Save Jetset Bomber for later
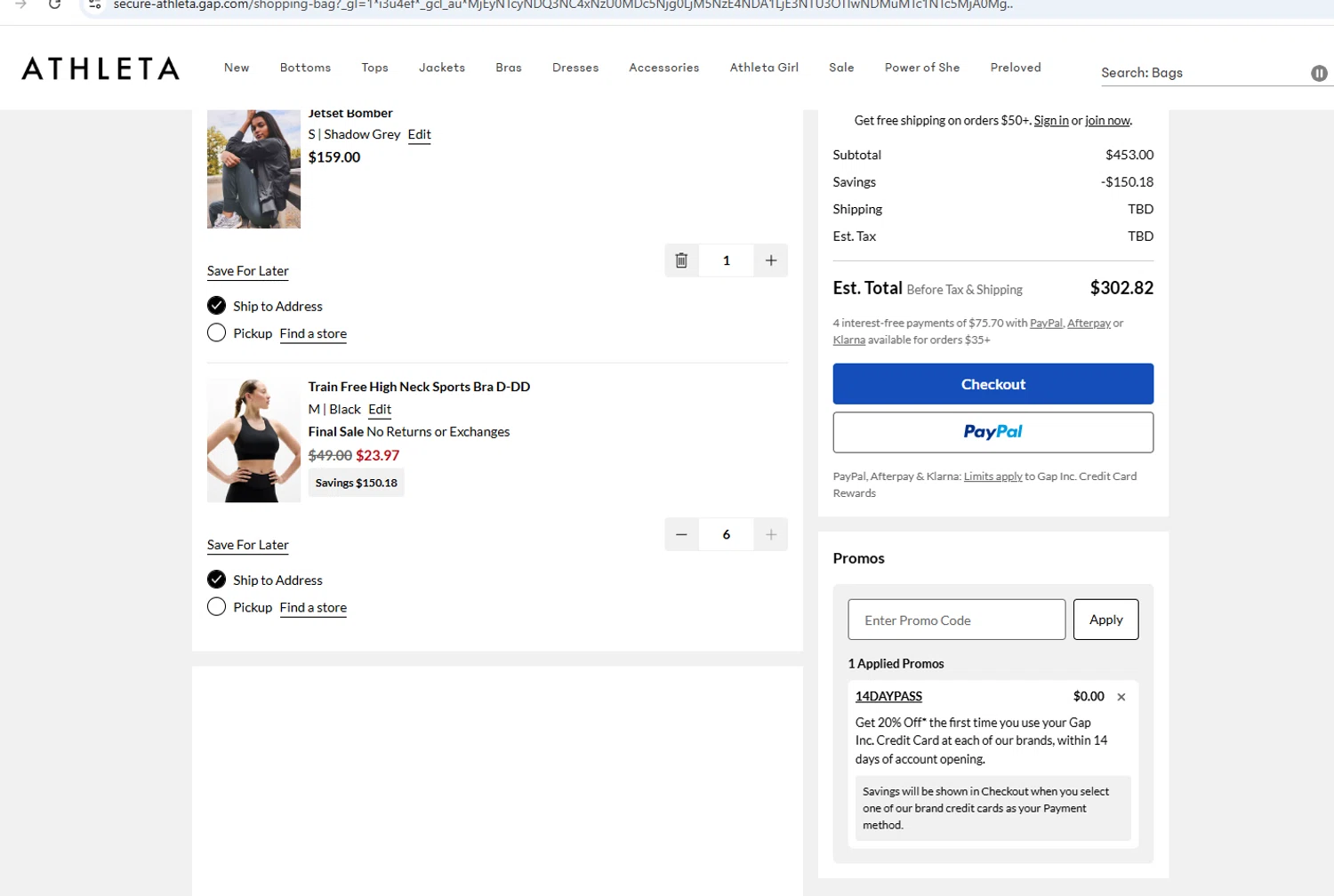Viewport: 1334px width, 896px height. 248,271
